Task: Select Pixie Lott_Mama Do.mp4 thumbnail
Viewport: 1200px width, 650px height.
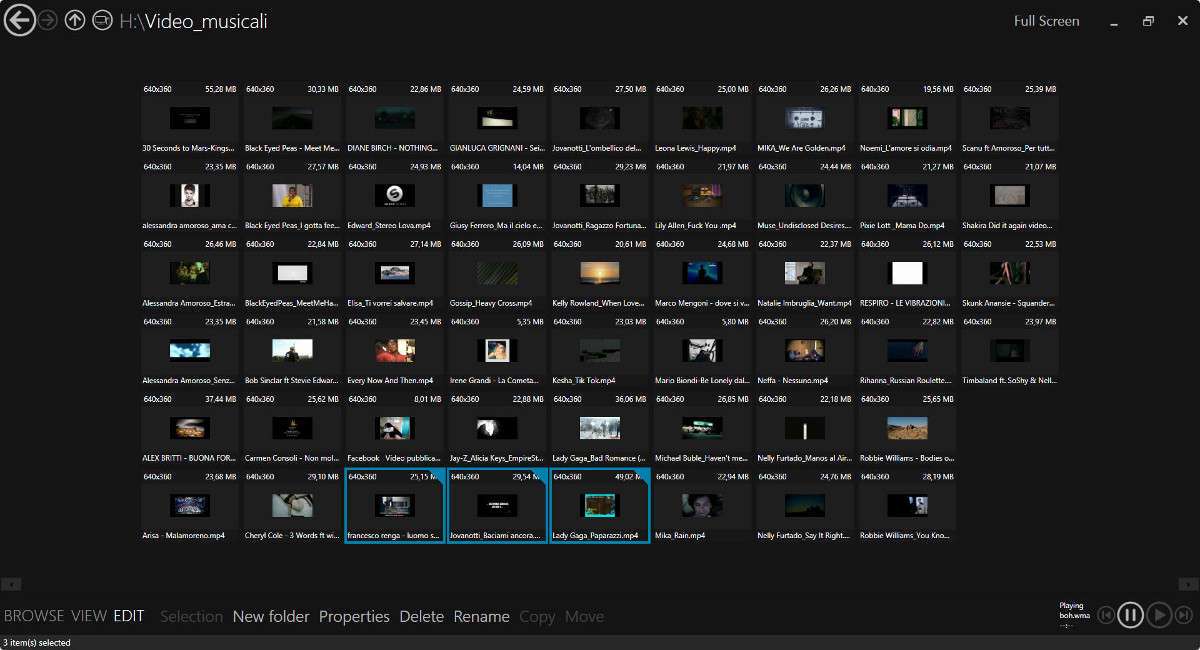Action: (x=908, y=196)
